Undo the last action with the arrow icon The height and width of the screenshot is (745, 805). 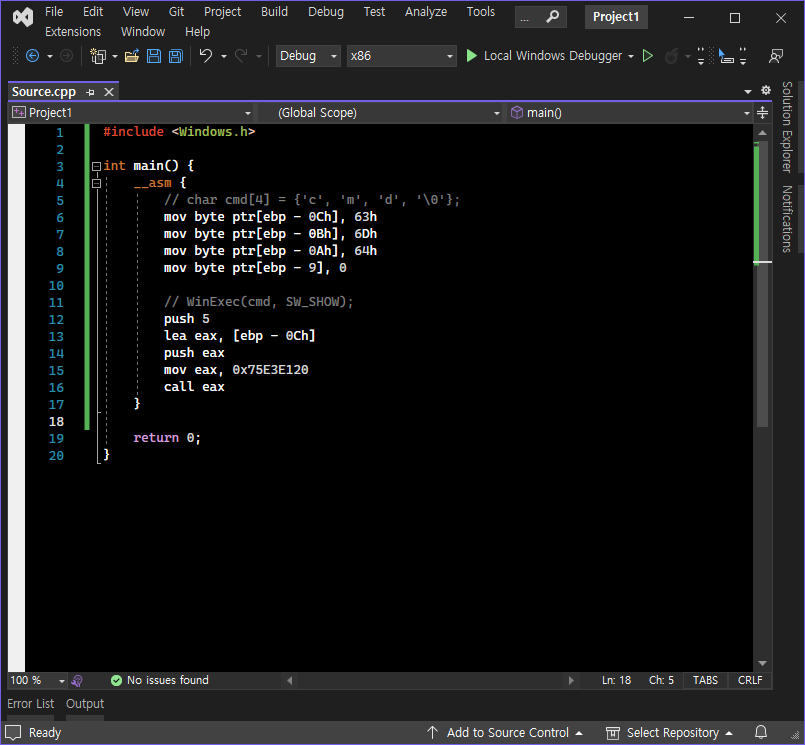206,55
